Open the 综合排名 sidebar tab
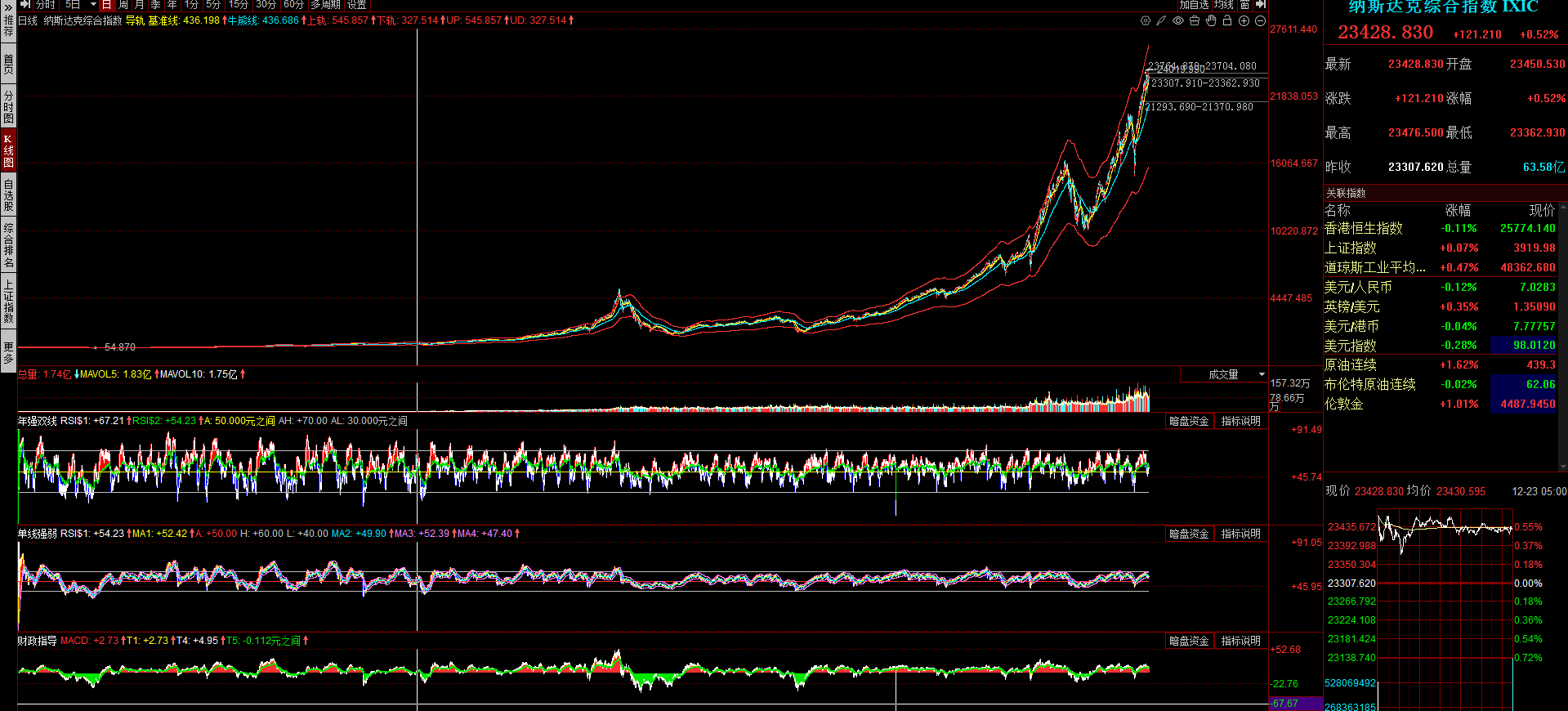1568x711 pixels. click(8, 244)
